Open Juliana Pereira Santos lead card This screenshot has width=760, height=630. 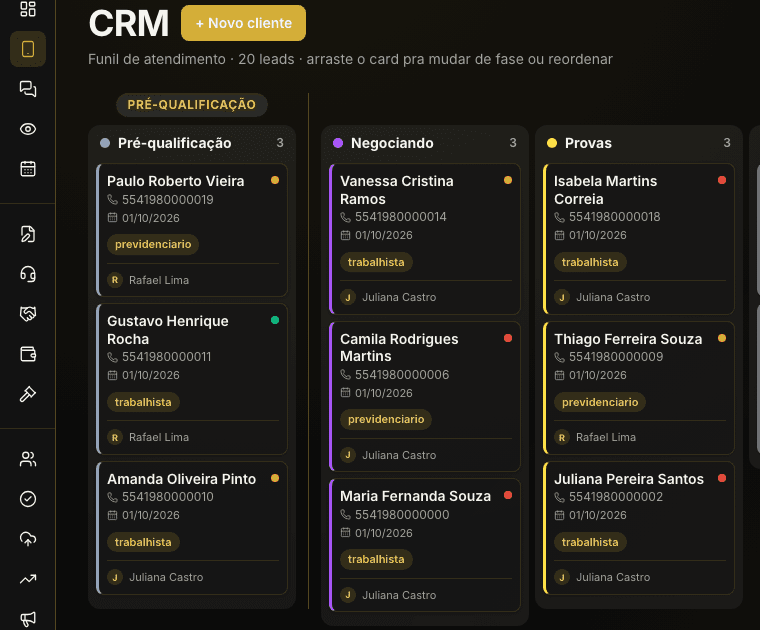point(639,528)
